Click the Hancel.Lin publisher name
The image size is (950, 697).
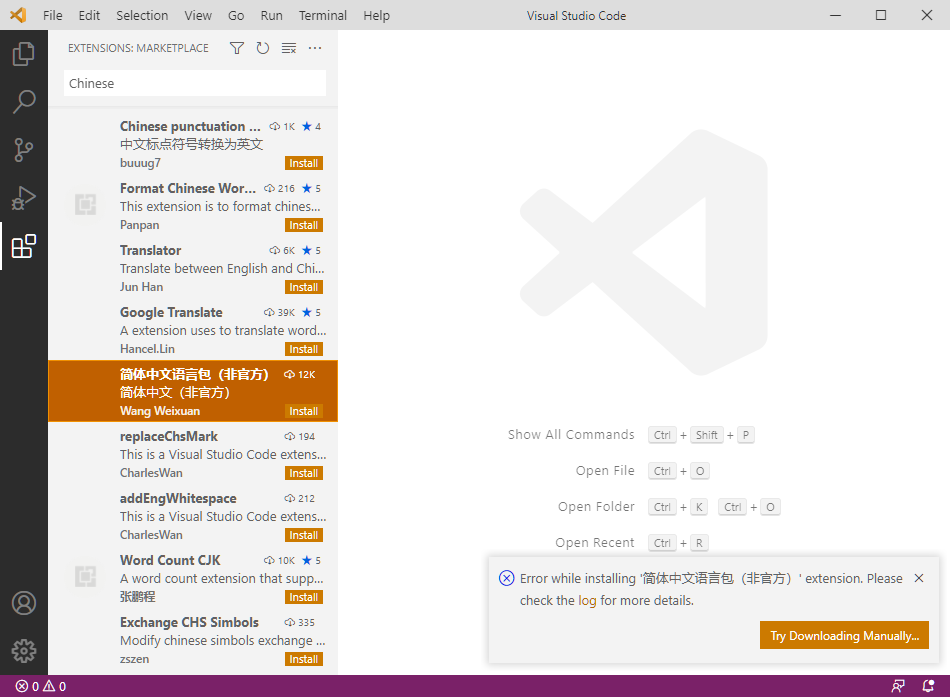coord(147,349)
